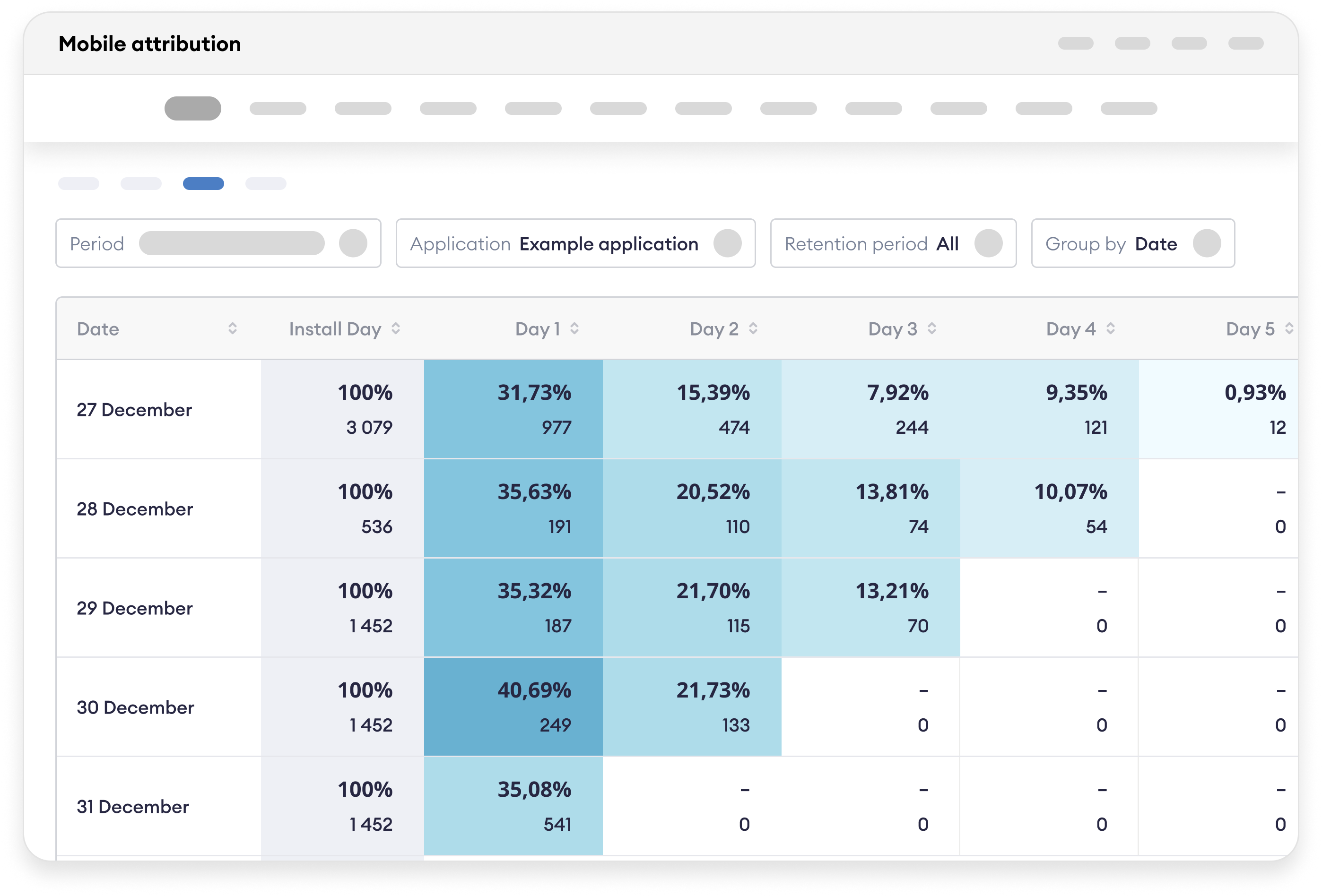Click the Day 3 sort arrows
The image size is (1322, 896).
(x=931, y=328)
